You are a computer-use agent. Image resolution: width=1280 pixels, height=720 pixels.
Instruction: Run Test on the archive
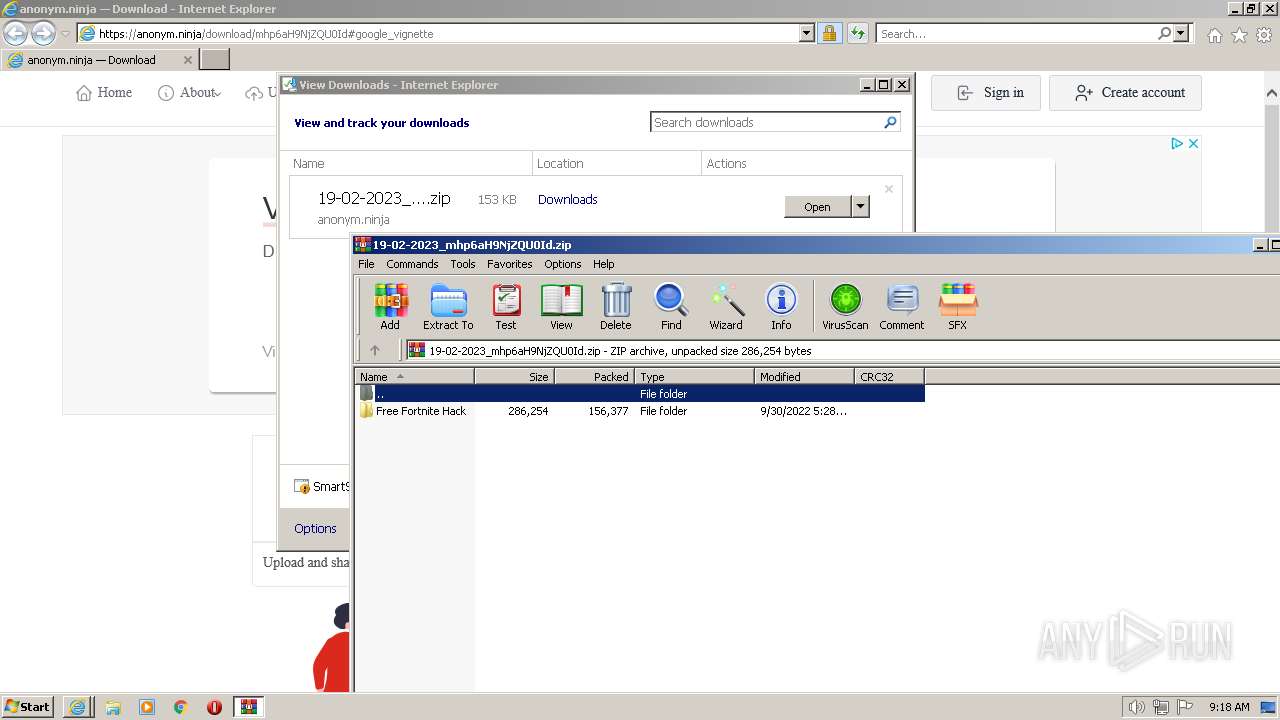pyautogui.click(x=506, y=306)
